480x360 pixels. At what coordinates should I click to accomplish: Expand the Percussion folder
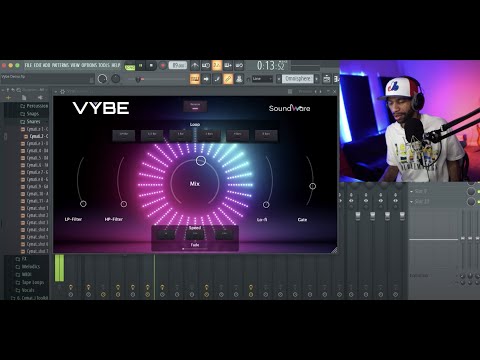coord(34,106)
